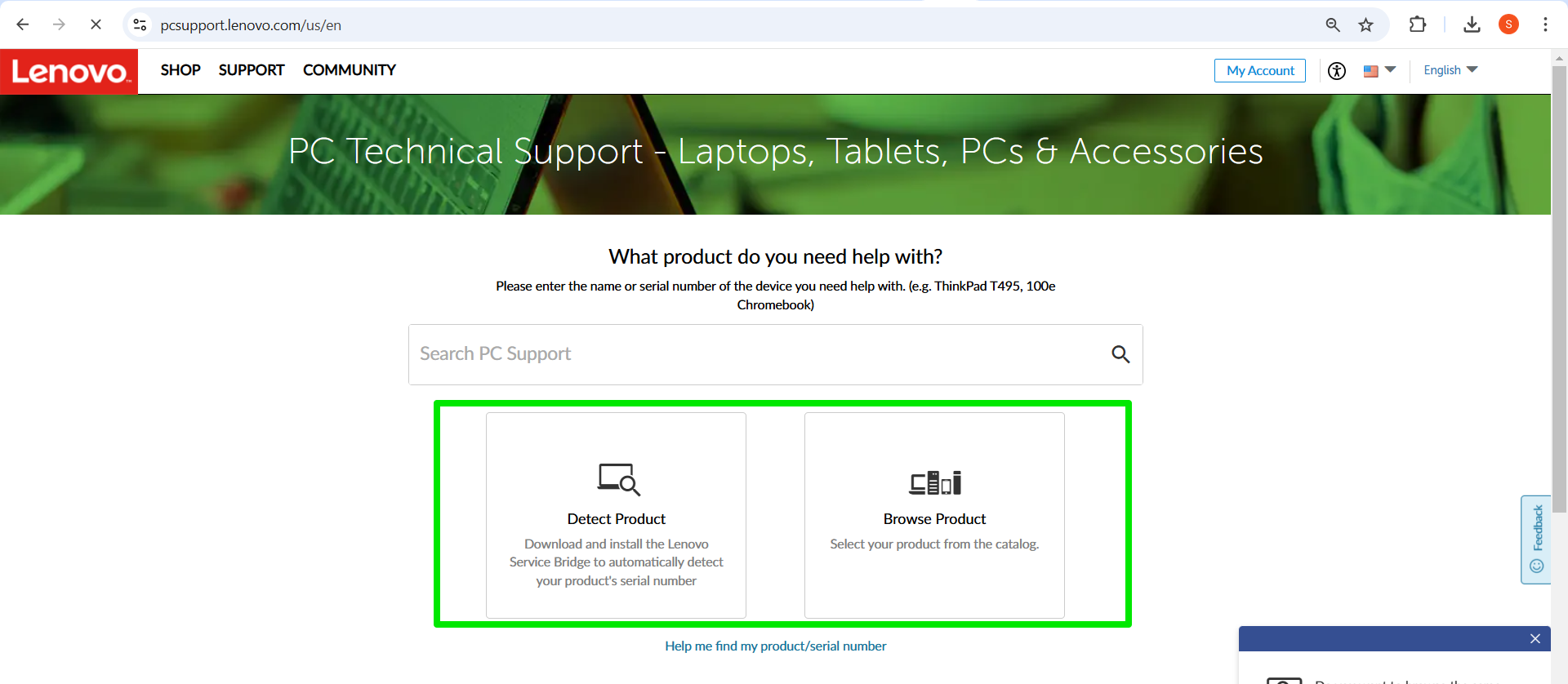
Task: Click the My Account button
Action: 1260,70
